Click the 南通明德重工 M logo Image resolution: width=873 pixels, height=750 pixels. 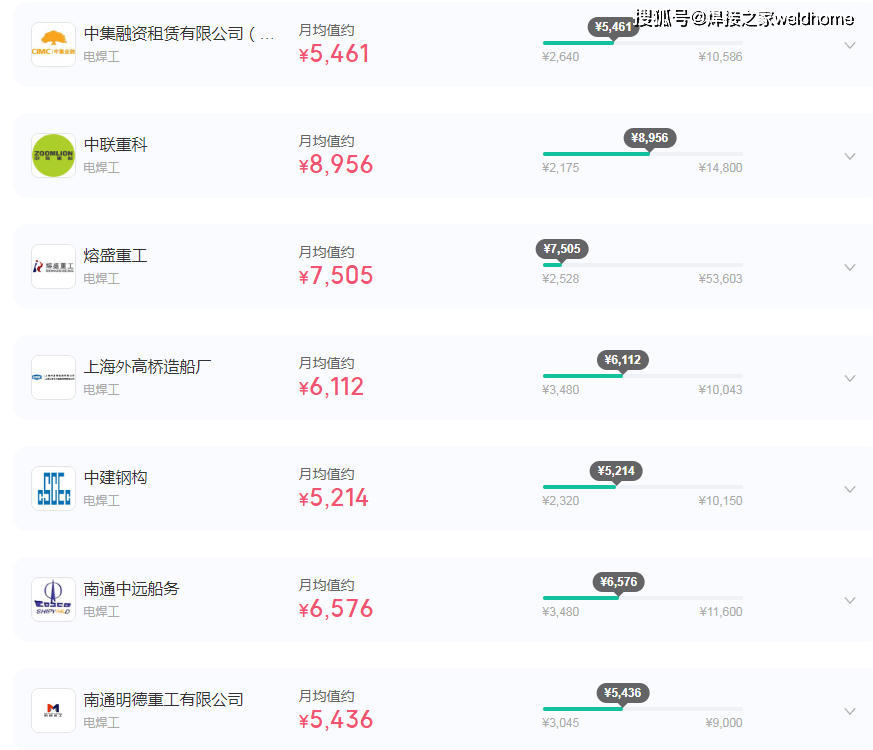click(x=53, y=710)
